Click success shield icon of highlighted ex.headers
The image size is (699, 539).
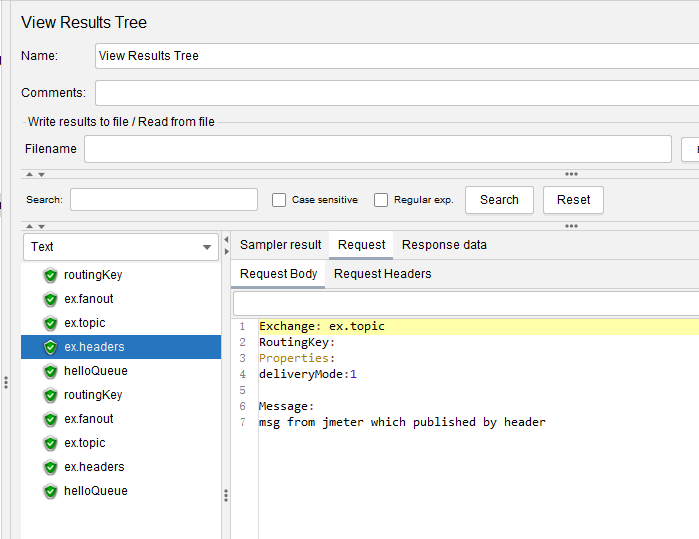(50, 347)
